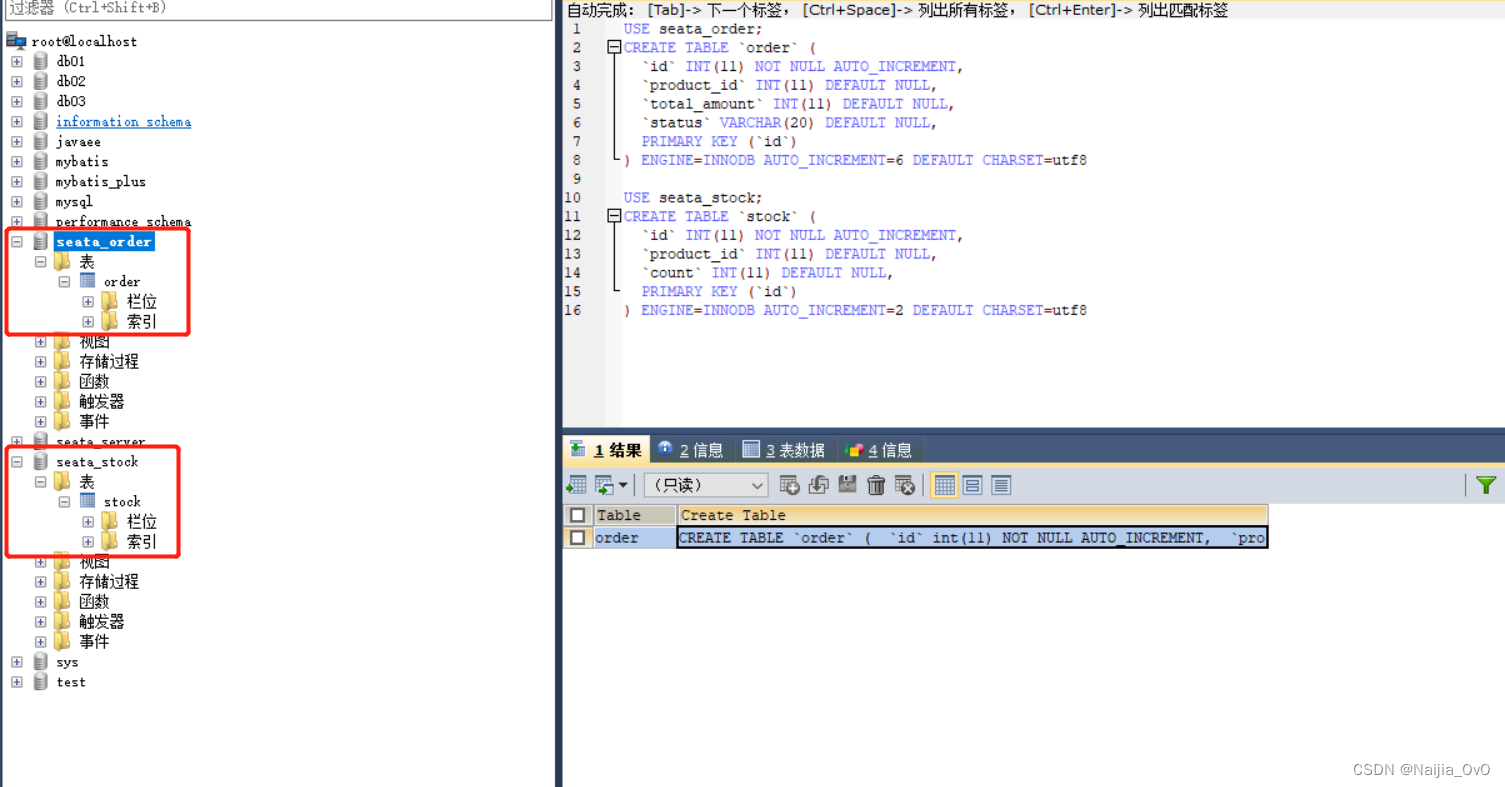1505x787 pixels.
Task: Open the 4 信息 tab
Action: pos(879,450)
